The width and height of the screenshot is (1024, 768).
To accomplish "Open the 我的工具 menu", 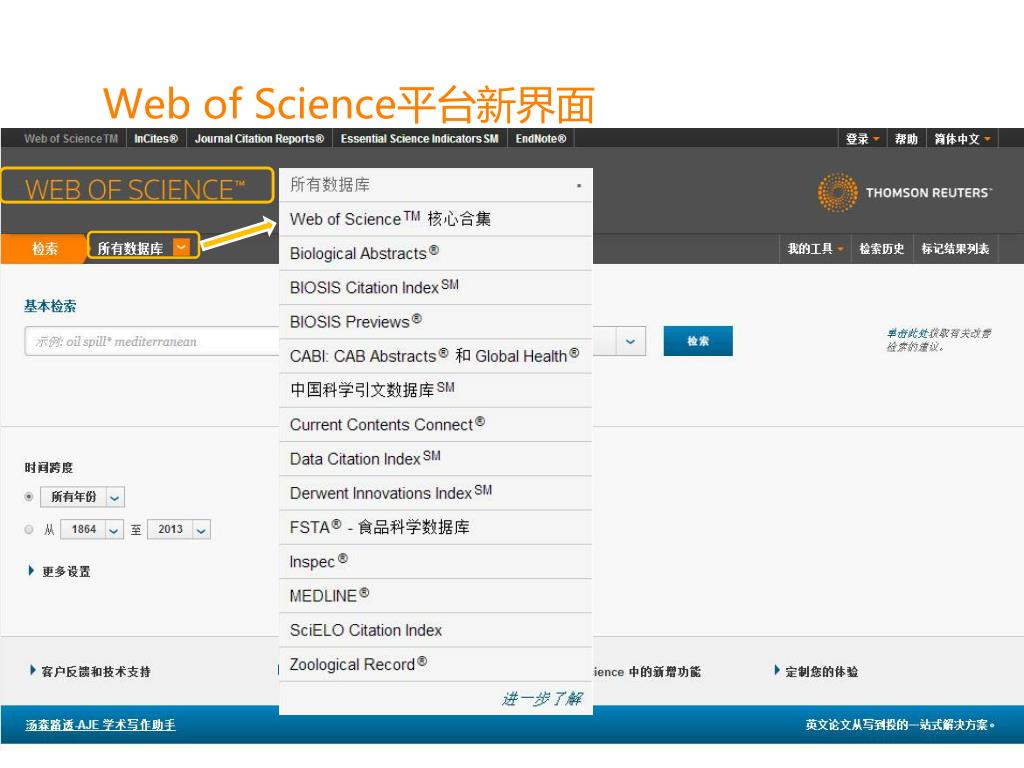I will pos(815,249).
